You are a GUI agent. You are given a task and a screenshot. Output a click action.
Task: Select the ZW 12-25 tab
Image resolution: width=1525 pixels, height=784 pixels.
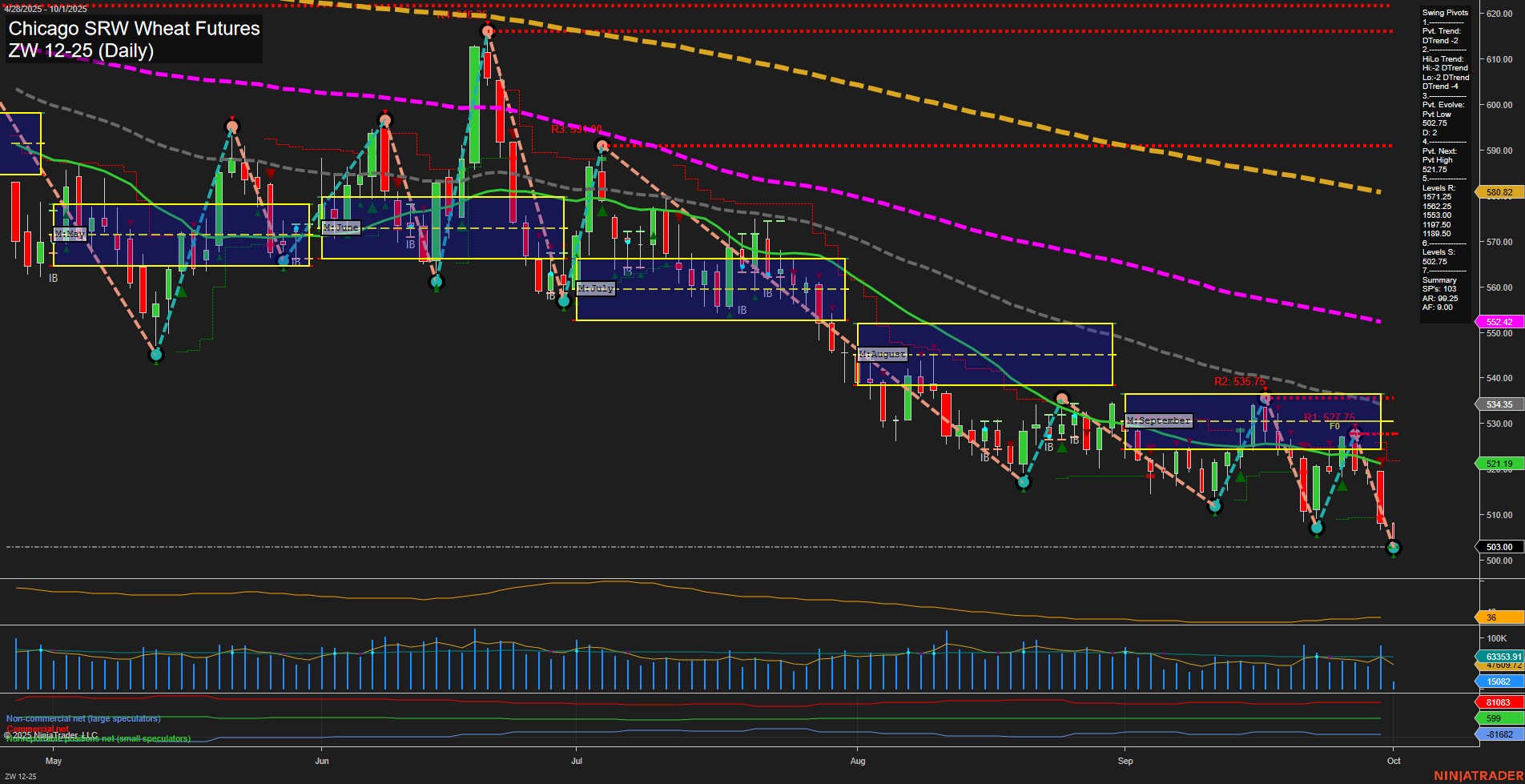tap(20, 775)
